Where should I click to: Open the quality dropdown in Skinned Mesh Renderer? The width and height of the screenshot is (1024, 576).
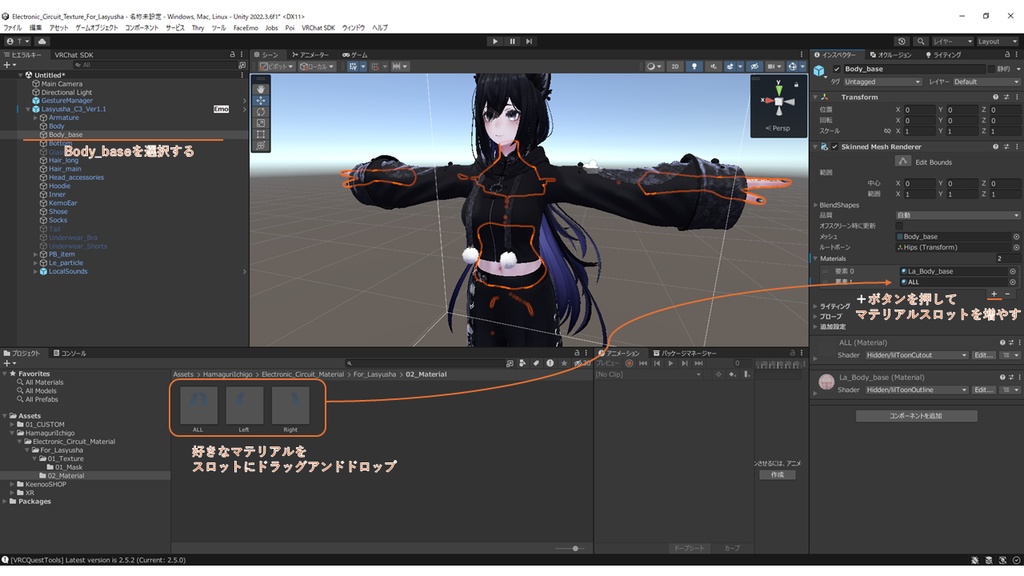[957, 215]
